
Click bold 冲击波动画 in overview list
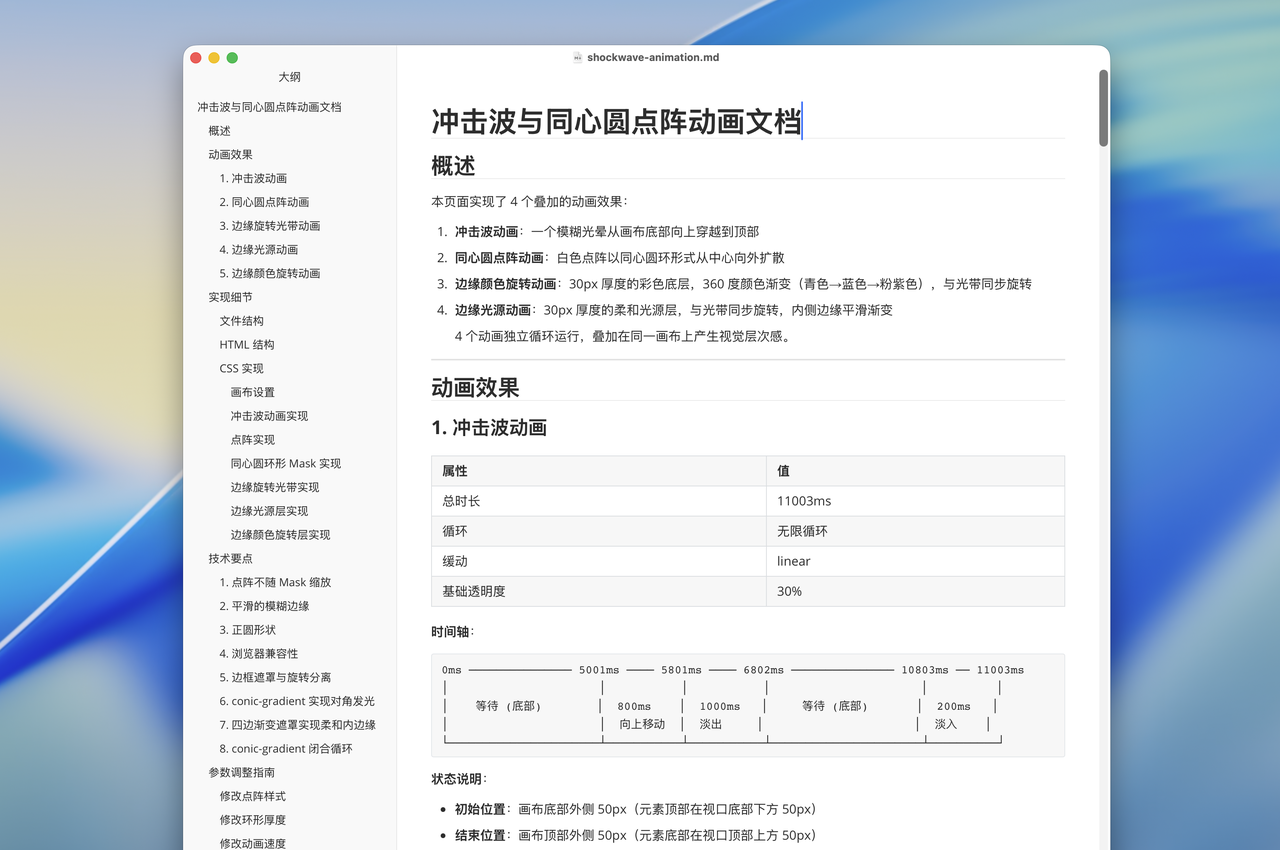486,231
